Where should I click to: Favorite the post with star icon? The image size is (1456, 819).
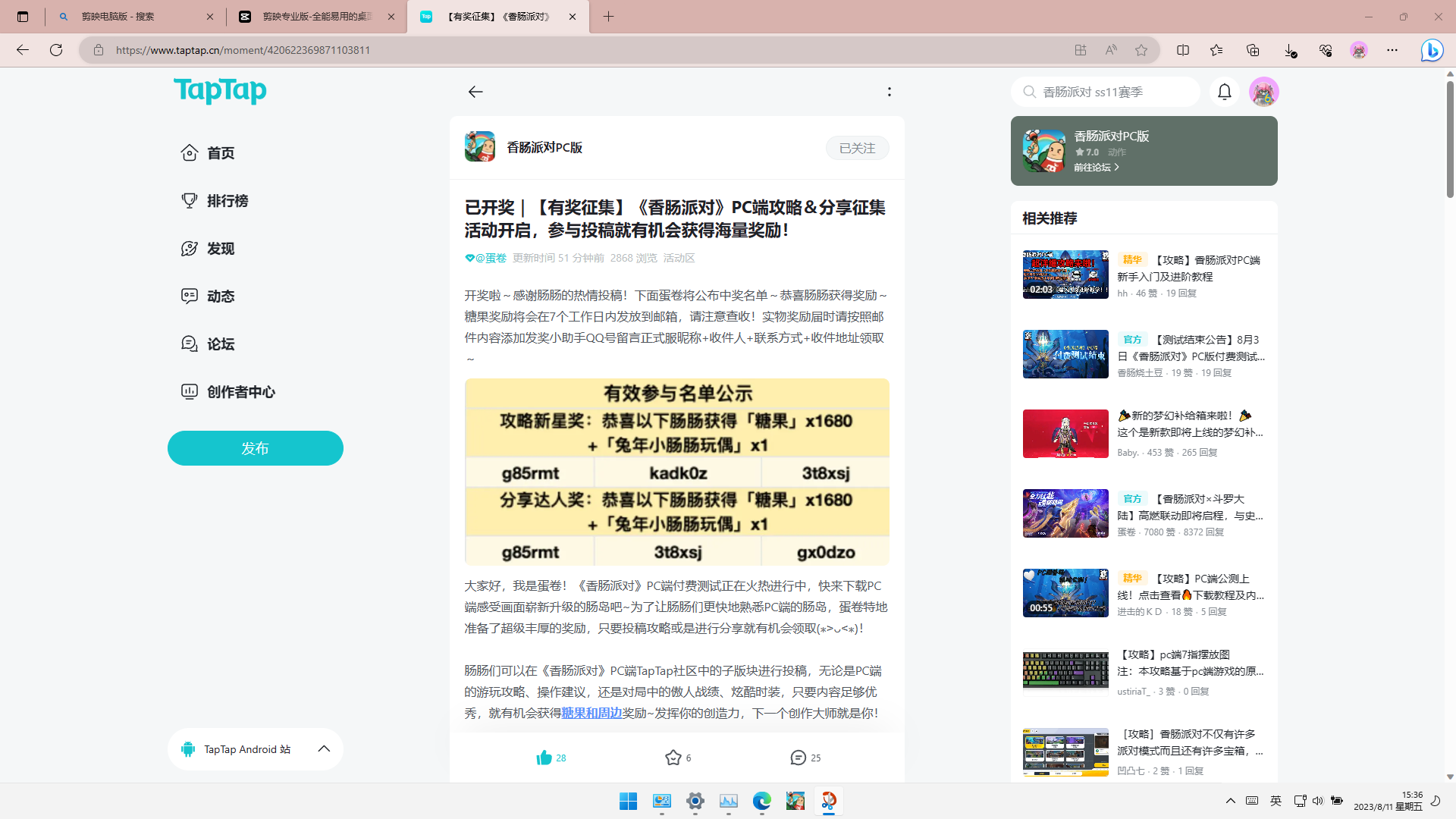[673, 758]
